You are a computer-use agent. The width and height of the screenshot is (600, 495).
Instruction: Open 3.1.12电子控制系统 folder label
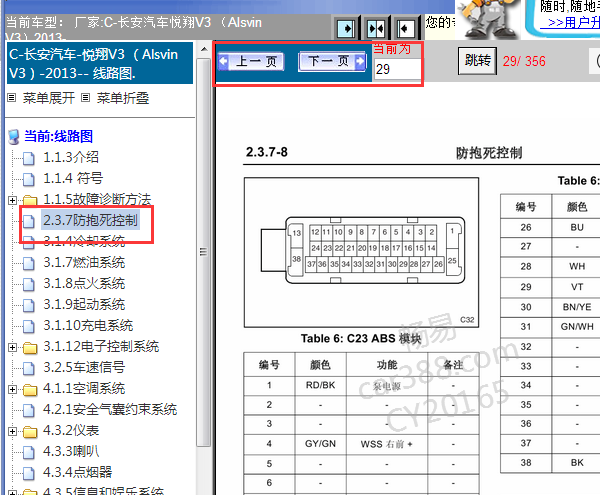coord(101,347)
